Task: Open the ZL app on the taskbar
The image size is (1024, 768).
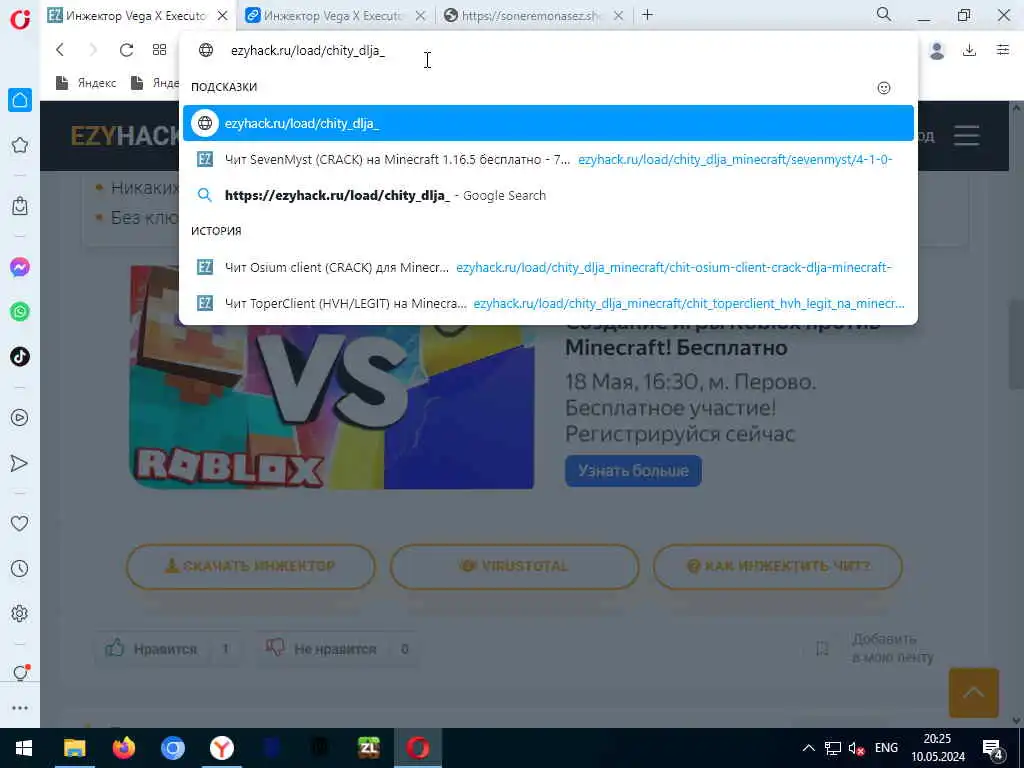Action: [x=369, y=748]
